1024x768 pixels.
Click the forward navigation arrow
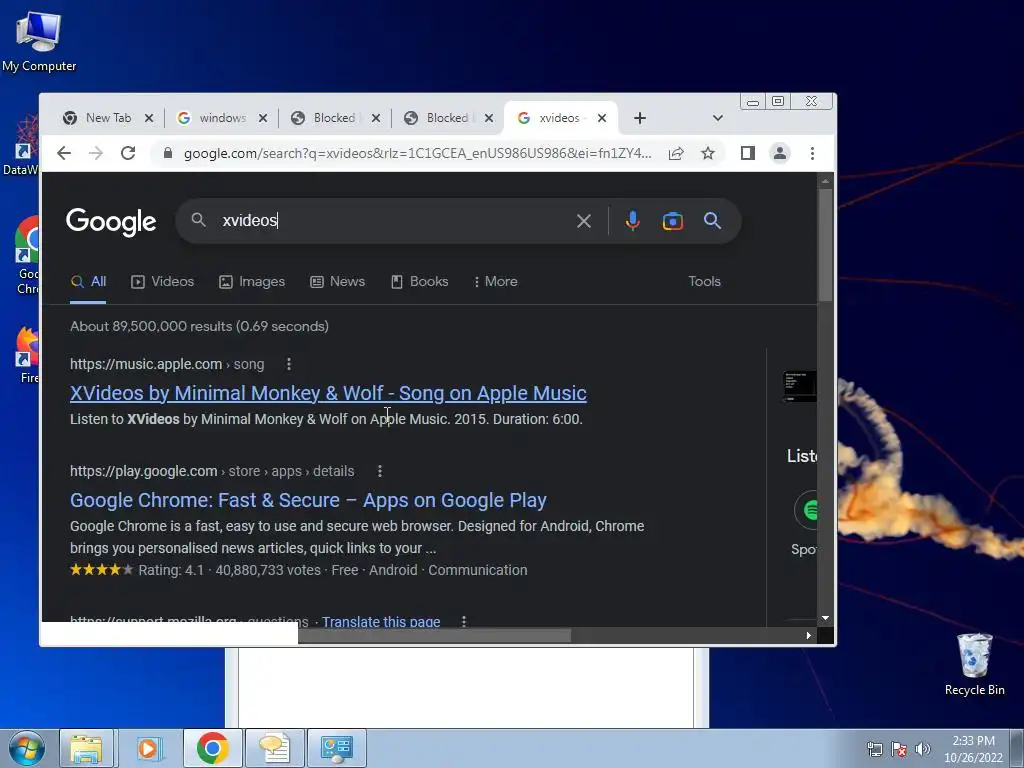96,153
